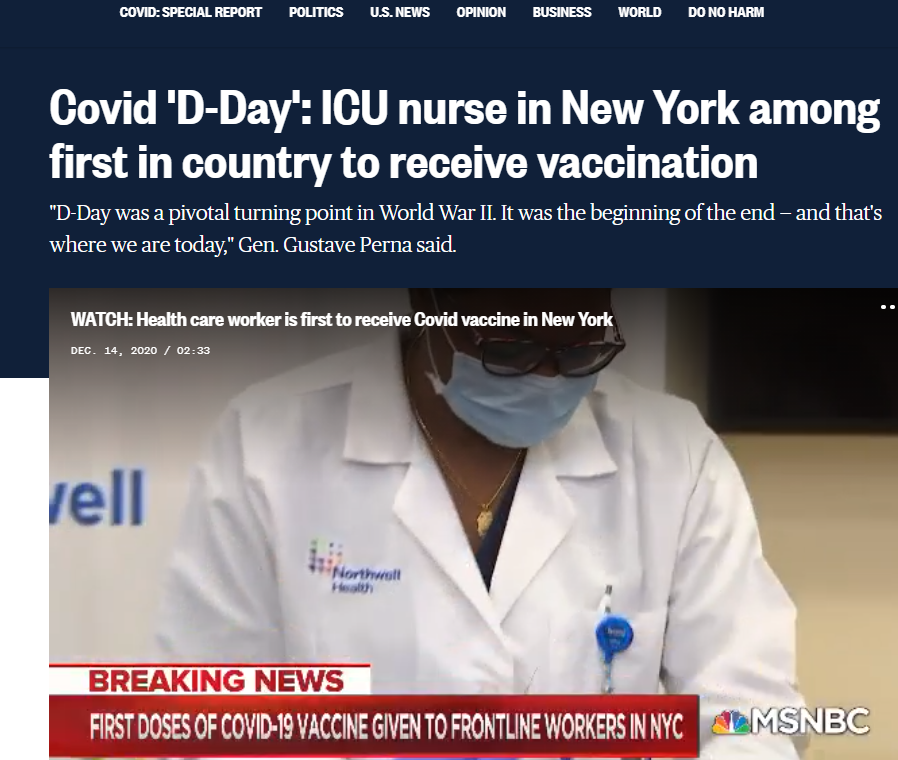Open the Covid: Special Report section
Screen dimensions: 898x760
click(x=190, y=12)
